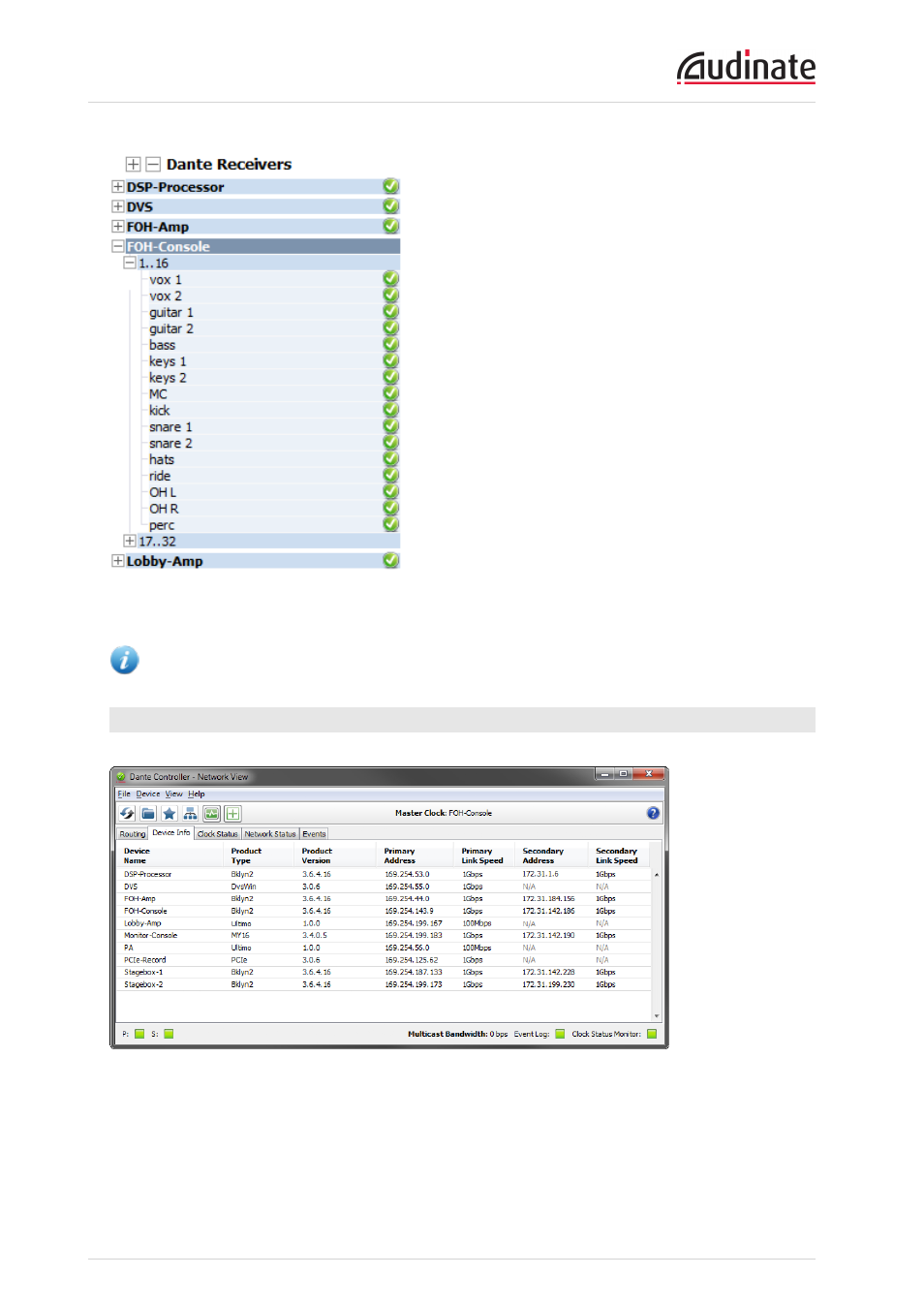This screenshot has height=1307, width=924.
Task: Click the primary address 169.254.53.0
Action: pyautogui.click(x=407, y=874)
